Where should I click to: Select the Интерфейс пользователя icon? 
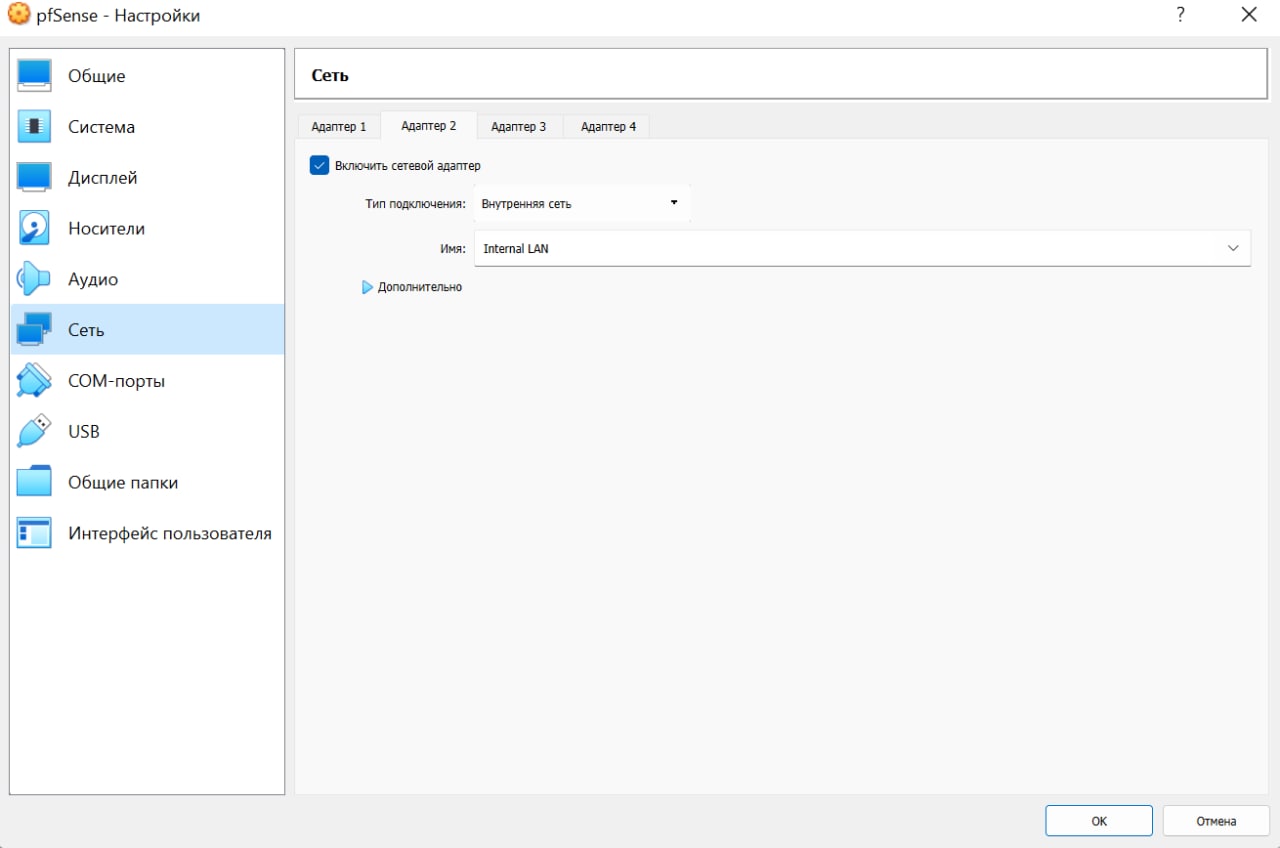(34, 533)
